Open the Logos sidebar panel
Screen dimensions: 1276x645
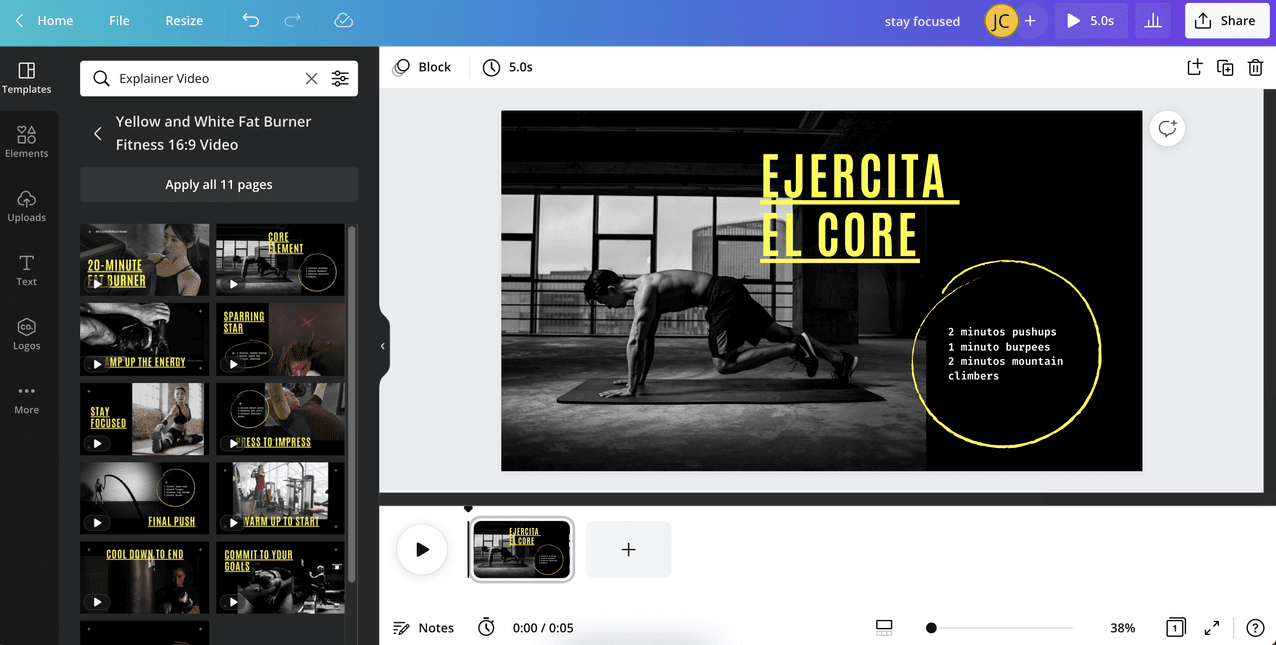27,334
